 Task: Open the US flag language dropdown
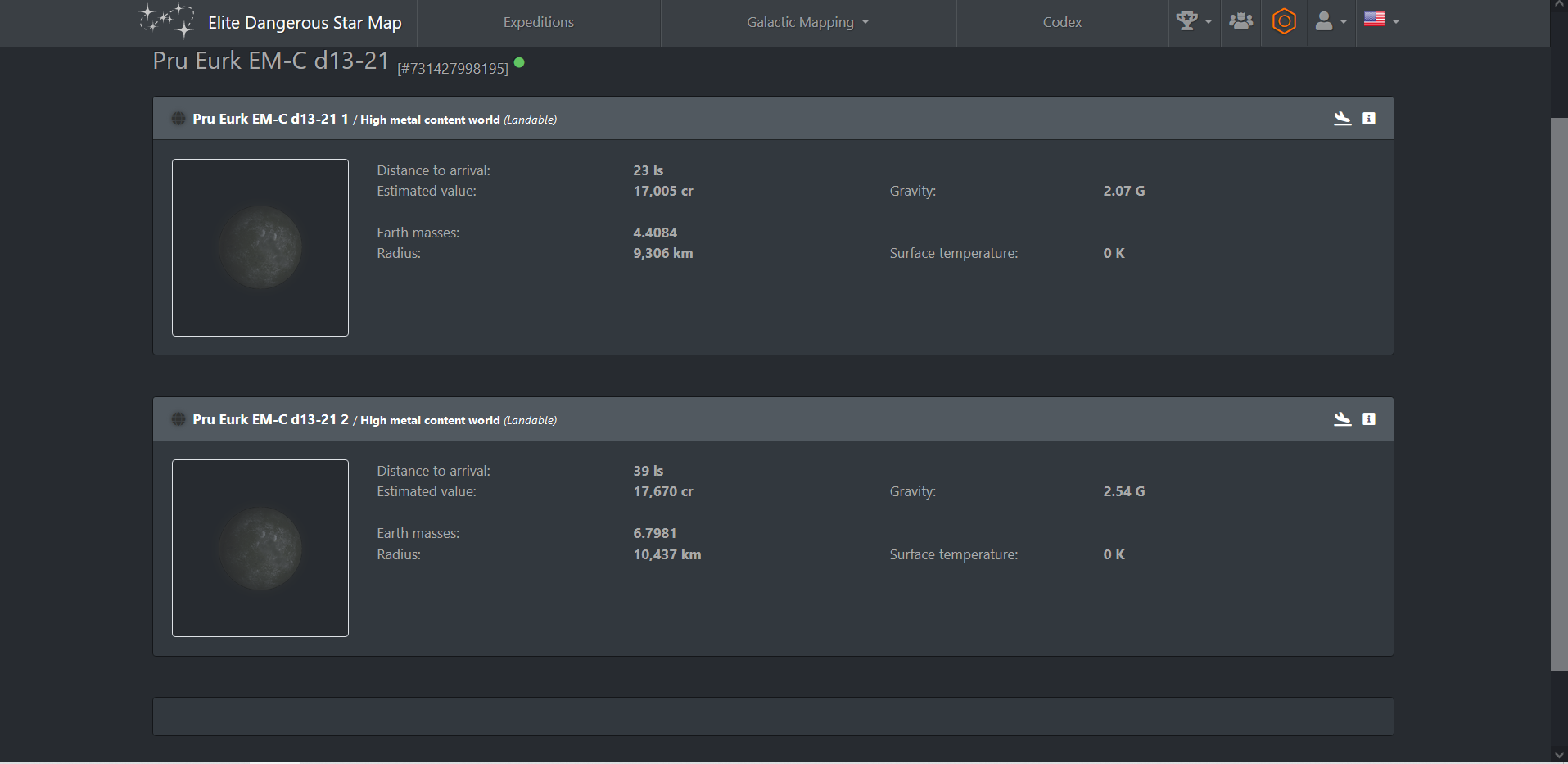coord(1381,20)
